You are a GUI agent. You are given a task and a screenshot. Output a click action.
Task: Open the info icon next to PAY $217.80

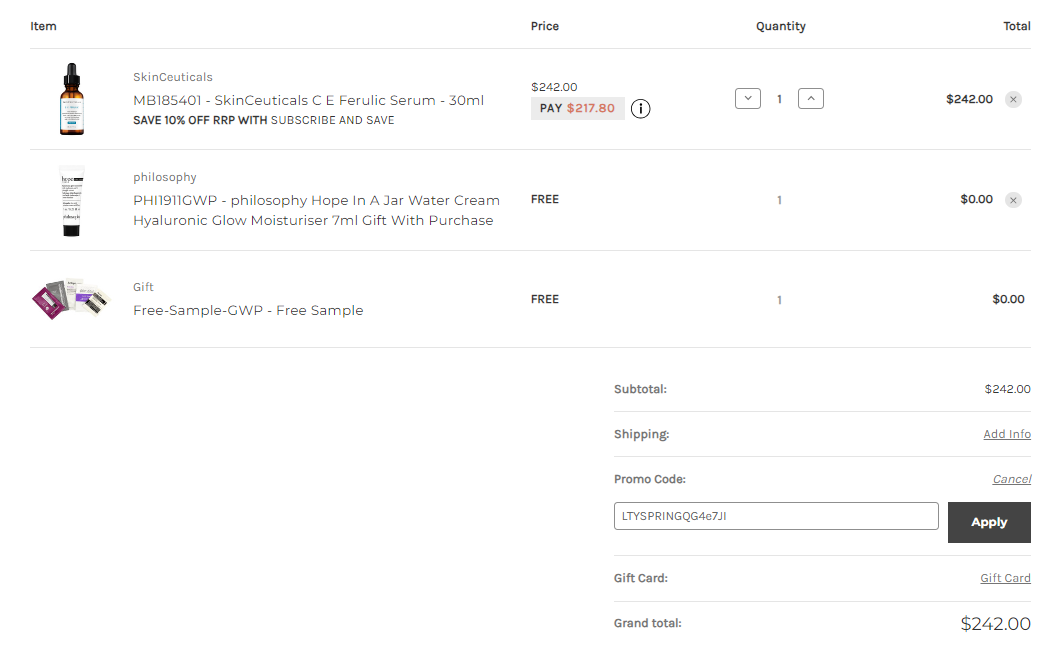[x=640, y=109]
